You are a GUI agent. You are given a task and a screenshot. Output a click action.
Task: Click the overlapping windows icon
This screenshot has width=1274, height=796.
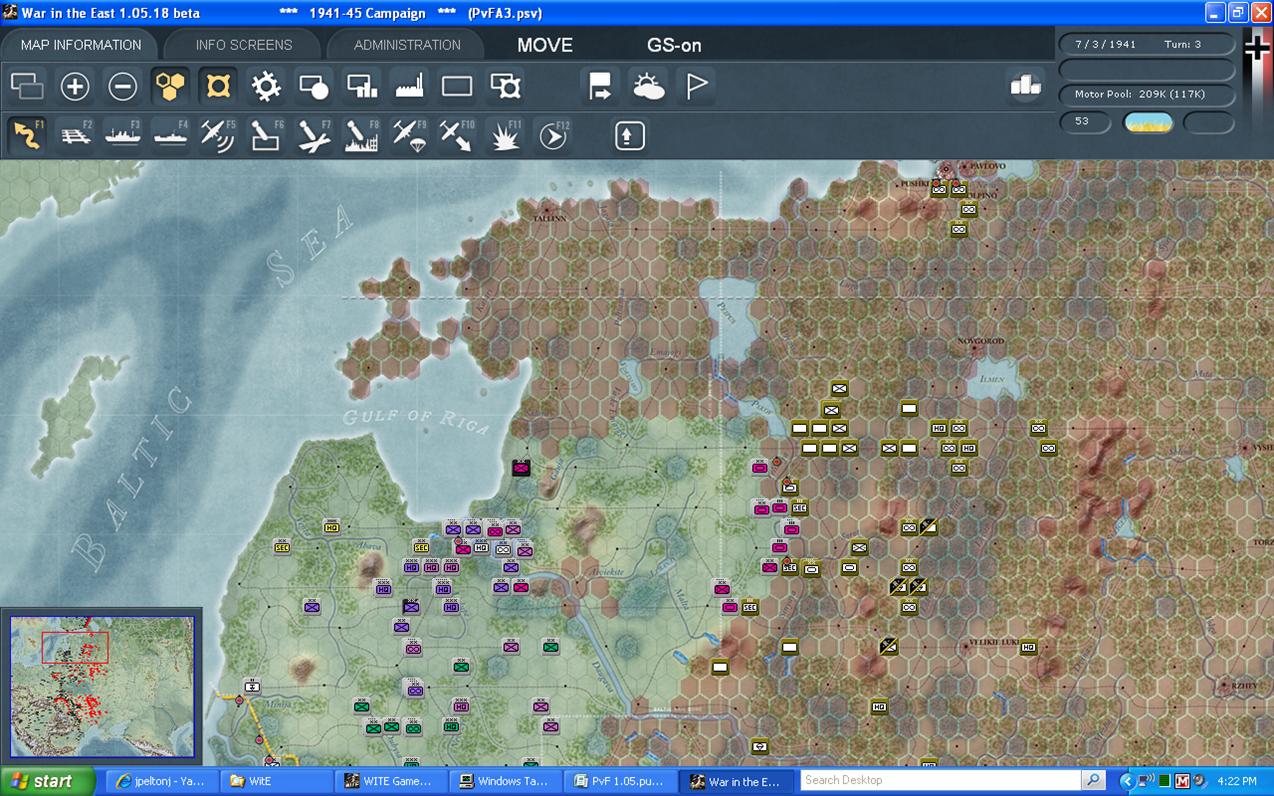pyautogui.click(x=27, y=86)
